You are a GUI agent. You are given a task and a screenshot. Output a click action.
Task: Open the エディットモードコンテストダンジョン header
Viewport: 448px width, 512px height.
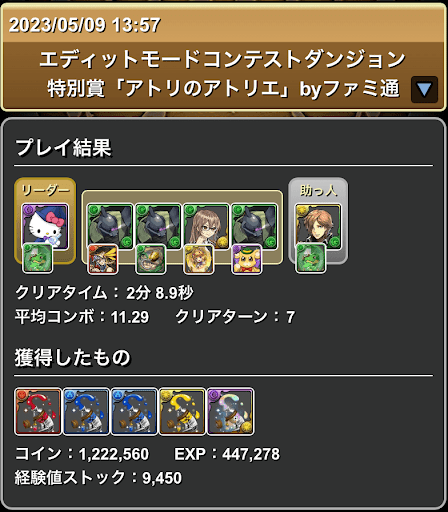(223, 57)
